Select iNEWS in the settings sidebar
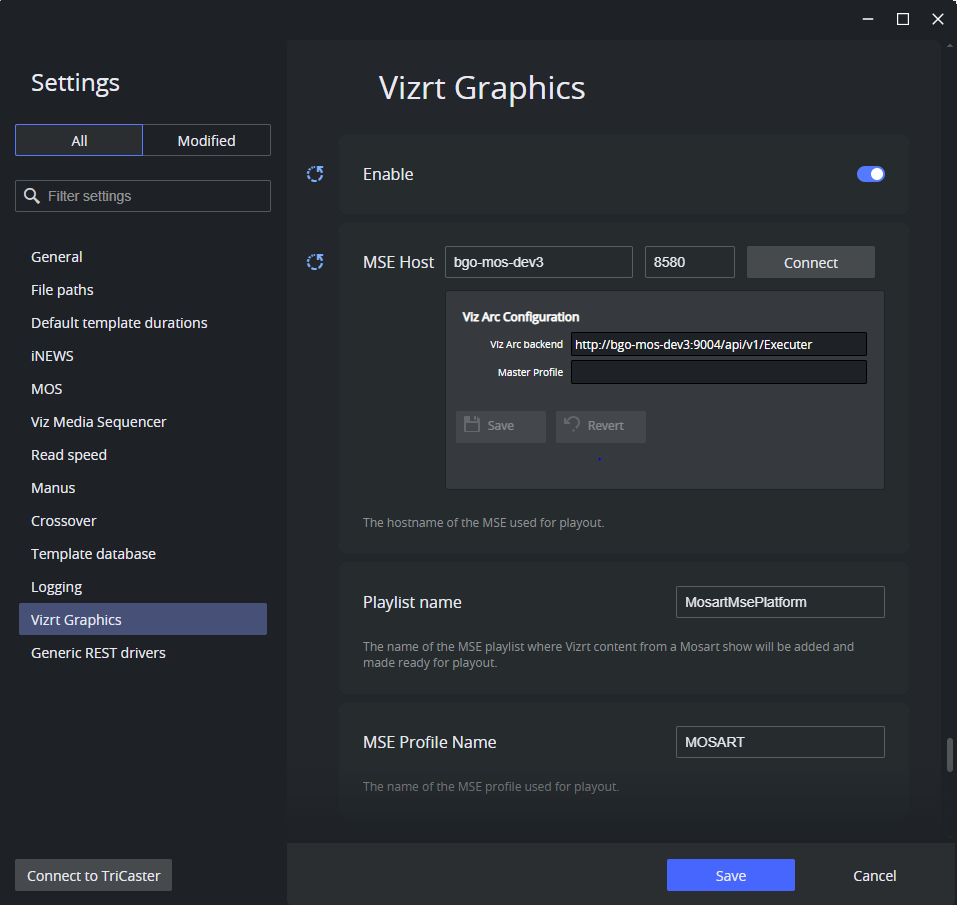 click(52, 355)
